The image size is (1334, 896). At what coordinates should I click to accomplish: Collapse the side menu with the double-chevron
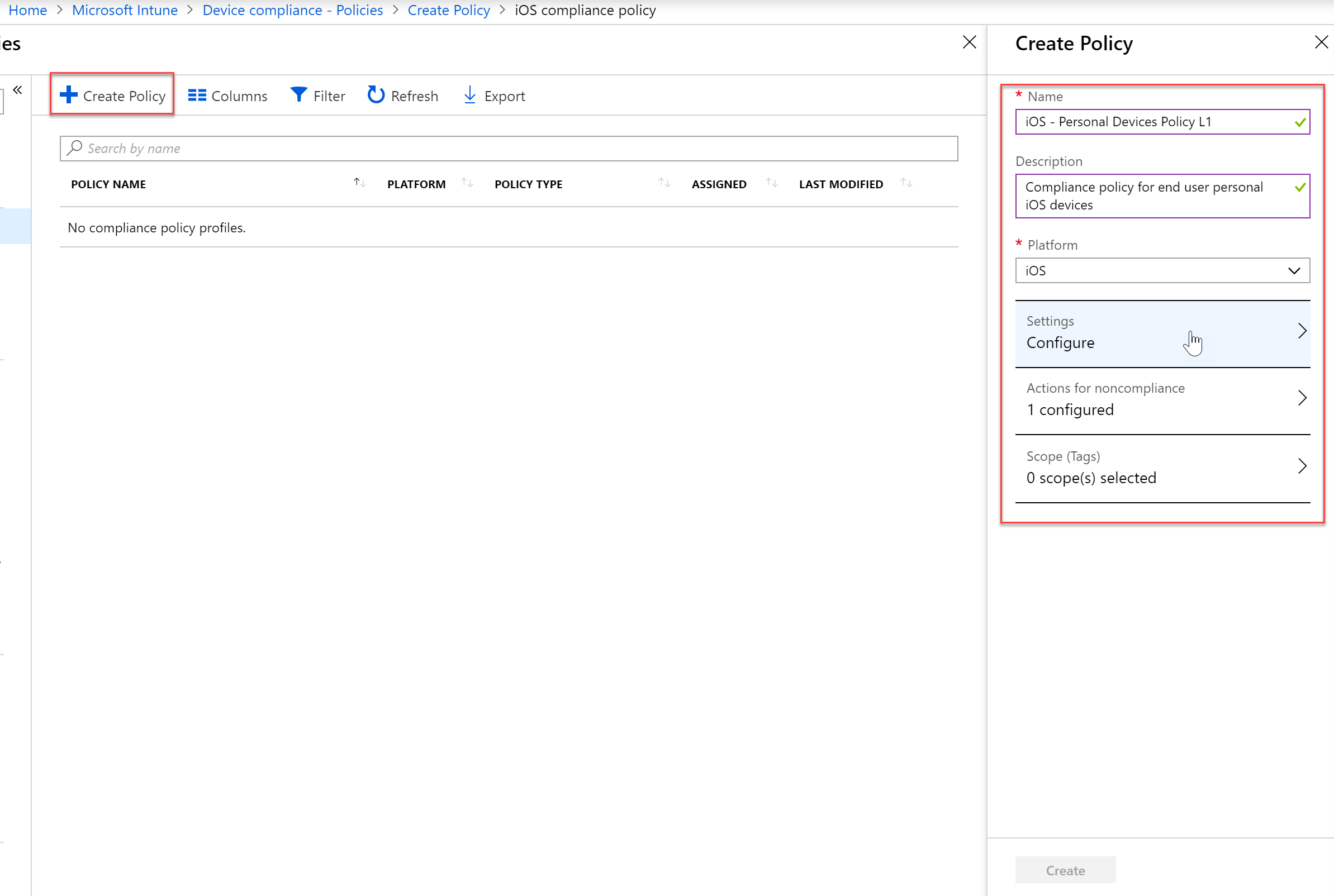pos(18,90)
